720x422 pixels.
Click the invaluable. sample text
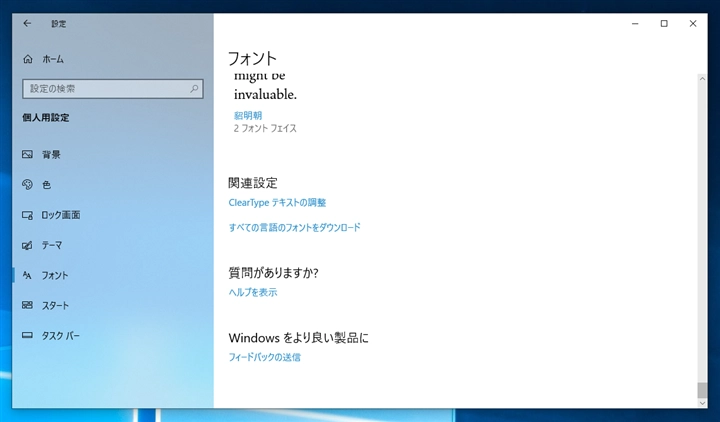(265, 95)
